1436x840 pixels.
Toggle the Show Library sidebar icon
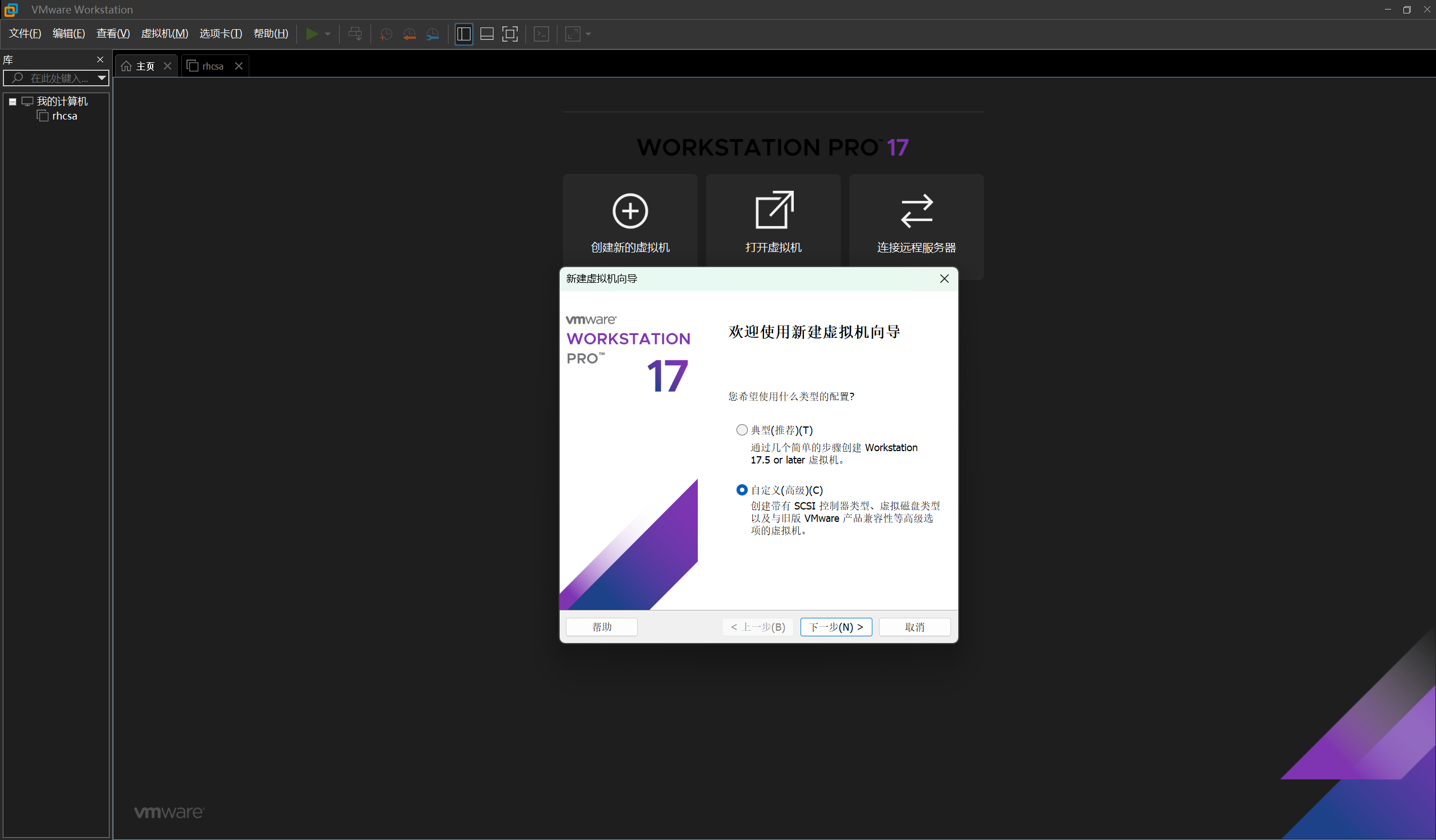click(x=464, y=34)
